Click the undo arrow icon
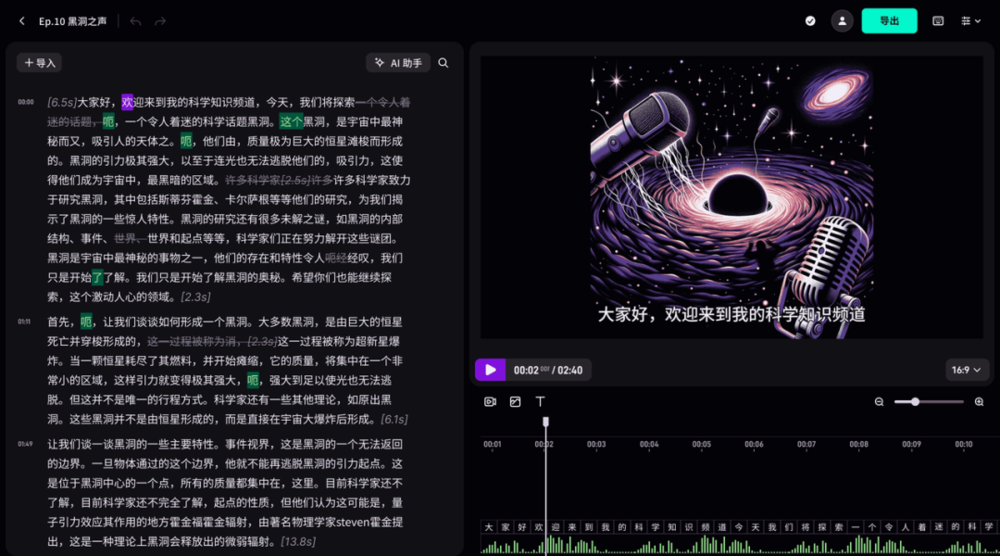Viewport: 1000px width, 556px height. (x=136, y=21)
